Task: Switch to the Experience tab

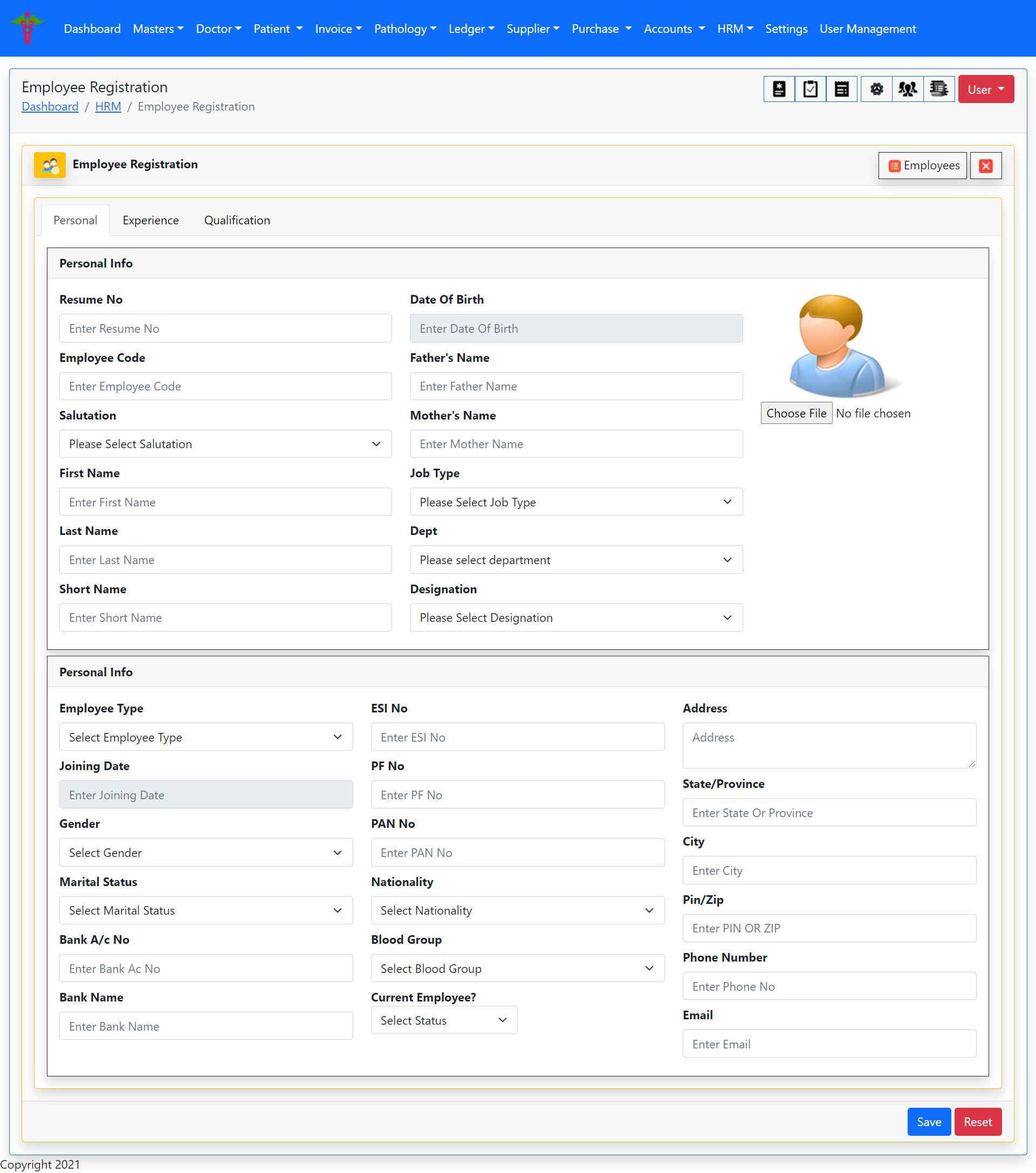Action: [x=150, y=221]
